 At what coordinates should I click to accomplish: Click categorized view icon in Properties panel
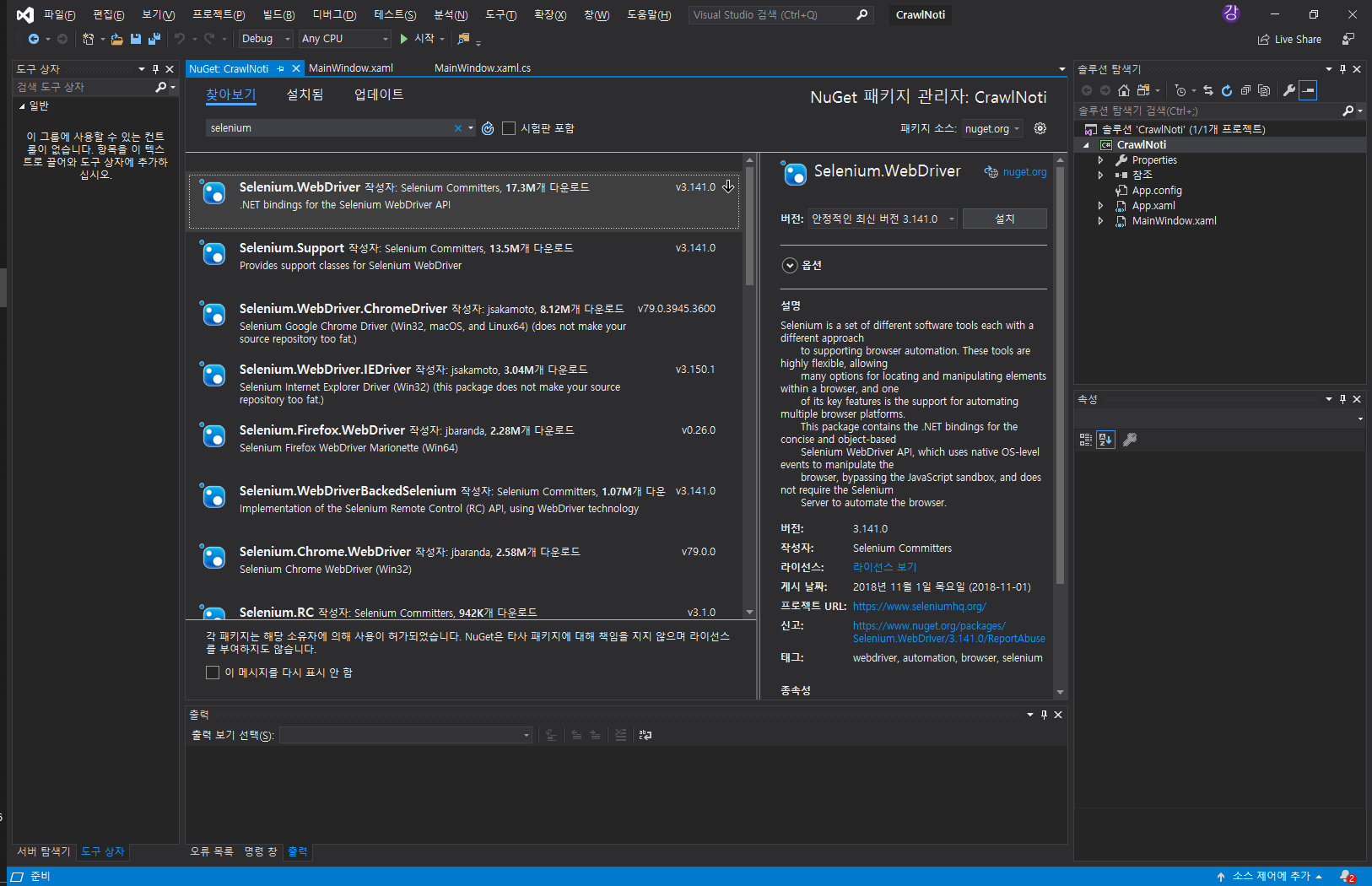click(x=1086, y=440)
